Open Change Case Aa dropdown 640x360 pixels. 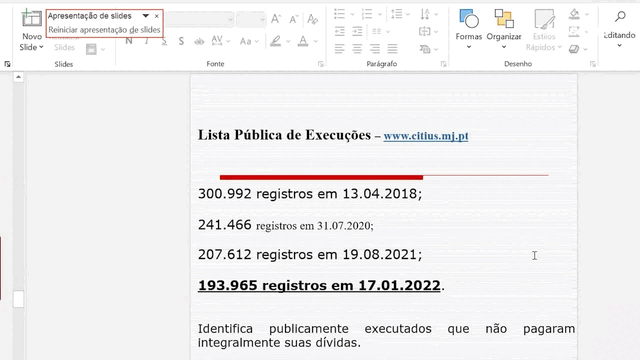[249, 41]
